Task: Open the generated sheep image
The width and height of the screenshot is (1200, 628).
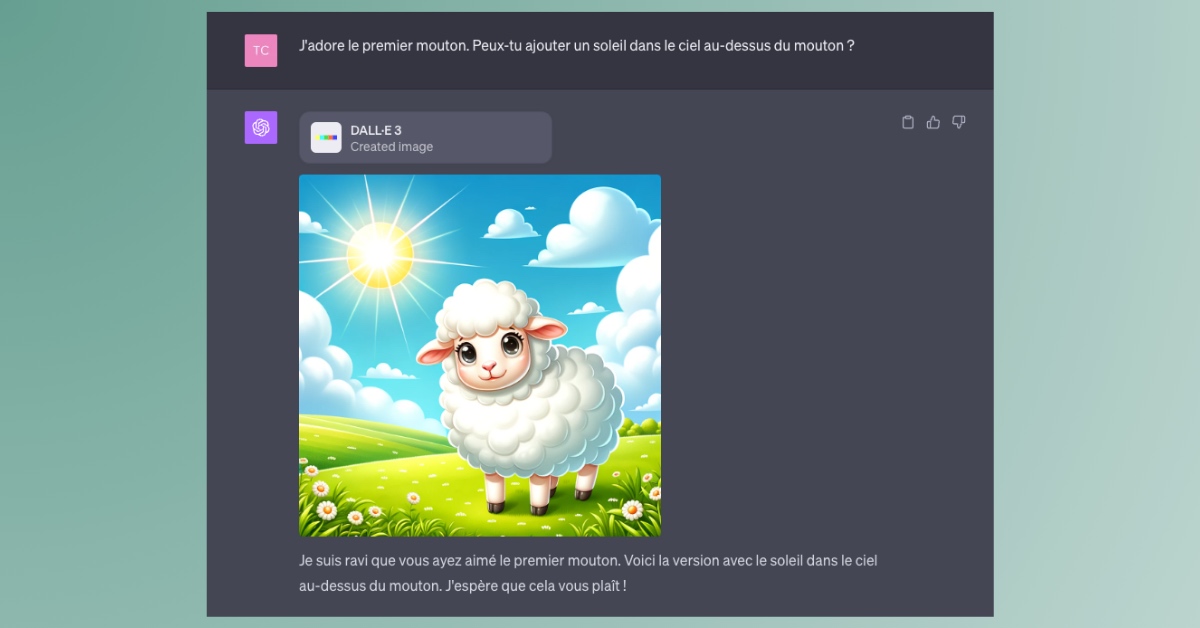Action: [480, 356]
